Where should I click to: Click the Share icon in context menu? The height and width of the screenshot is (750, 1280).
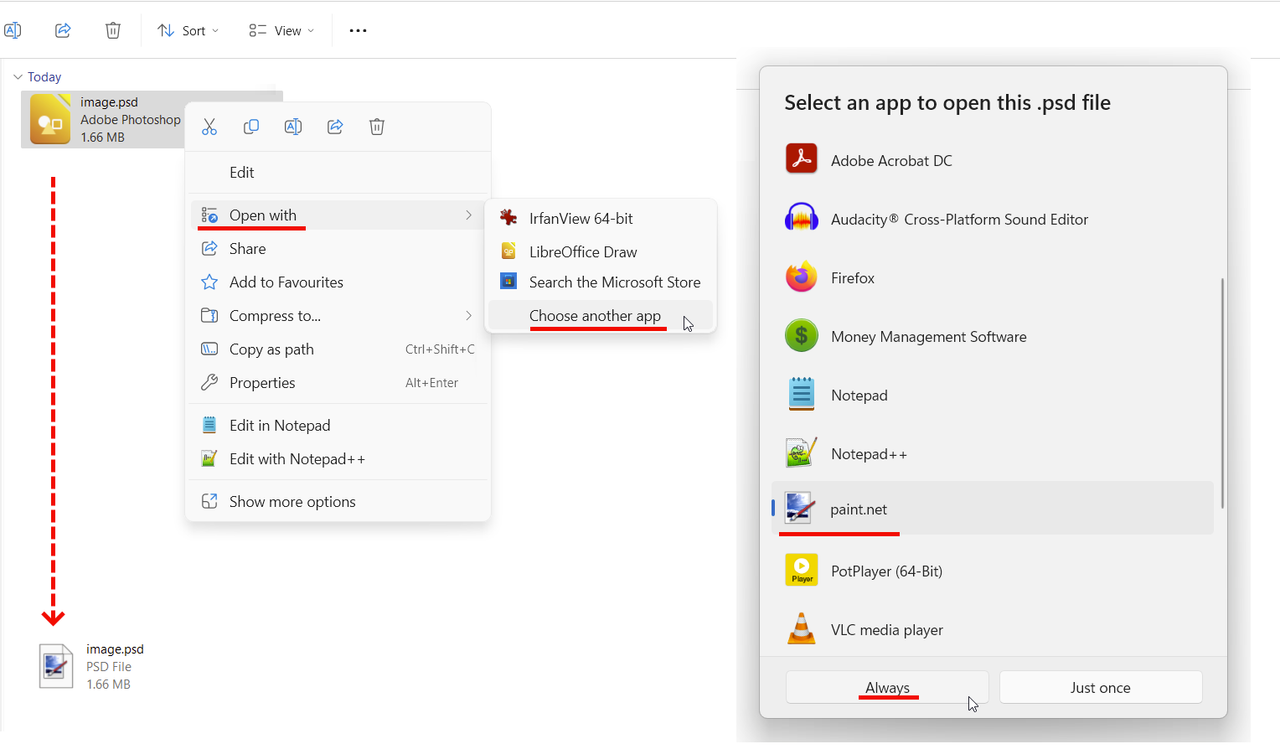(335, 127)
